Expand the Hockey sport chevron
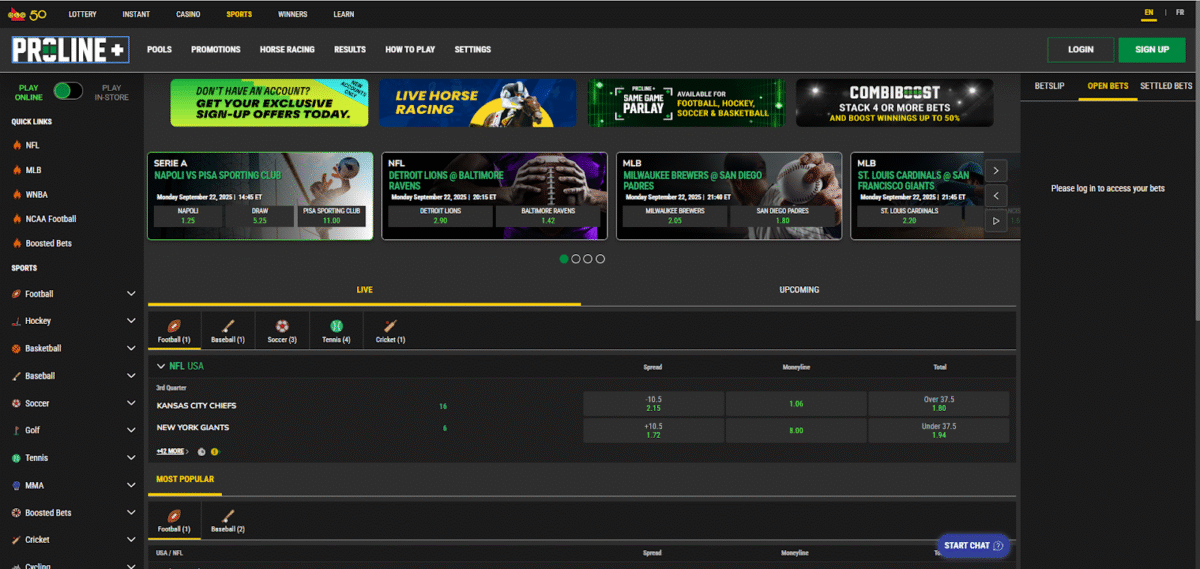Image resolution: width=1200 pixels, height=569 pixels. pos(131,321)
